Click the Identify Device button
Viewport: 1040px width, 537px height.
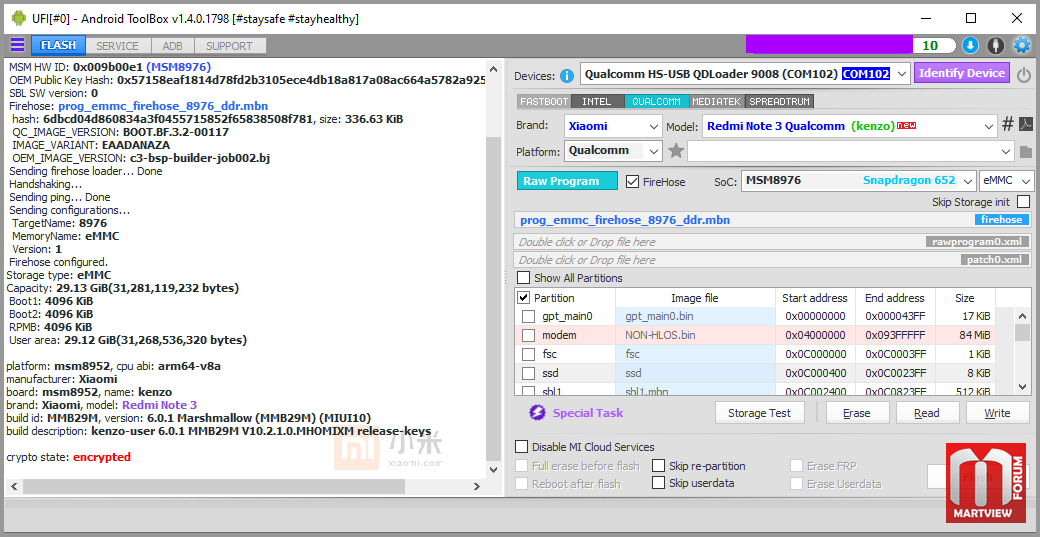coord(962,74)
